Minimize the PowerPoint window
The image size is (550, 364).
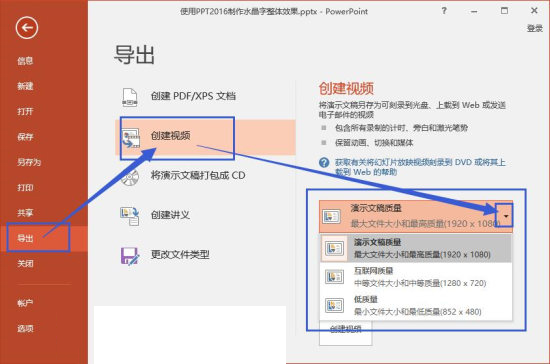pos(474,11)
